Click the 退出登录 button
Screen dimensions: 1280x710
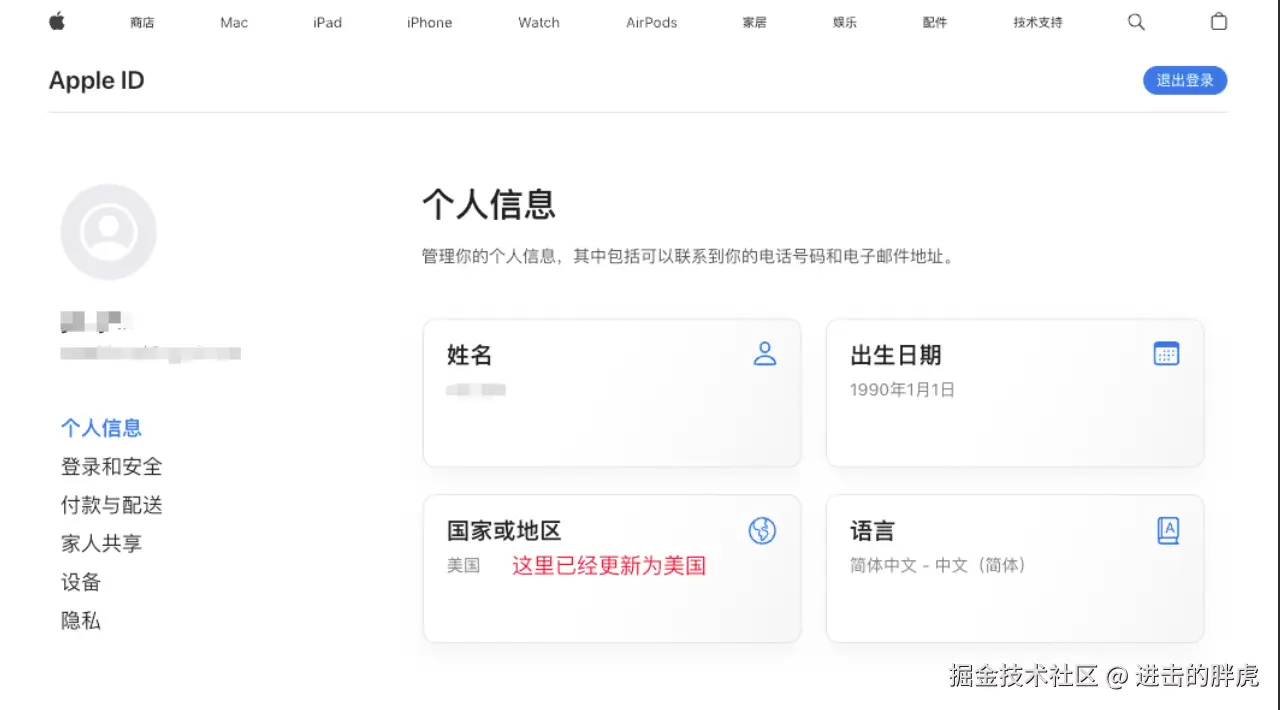click(1185, 81)
